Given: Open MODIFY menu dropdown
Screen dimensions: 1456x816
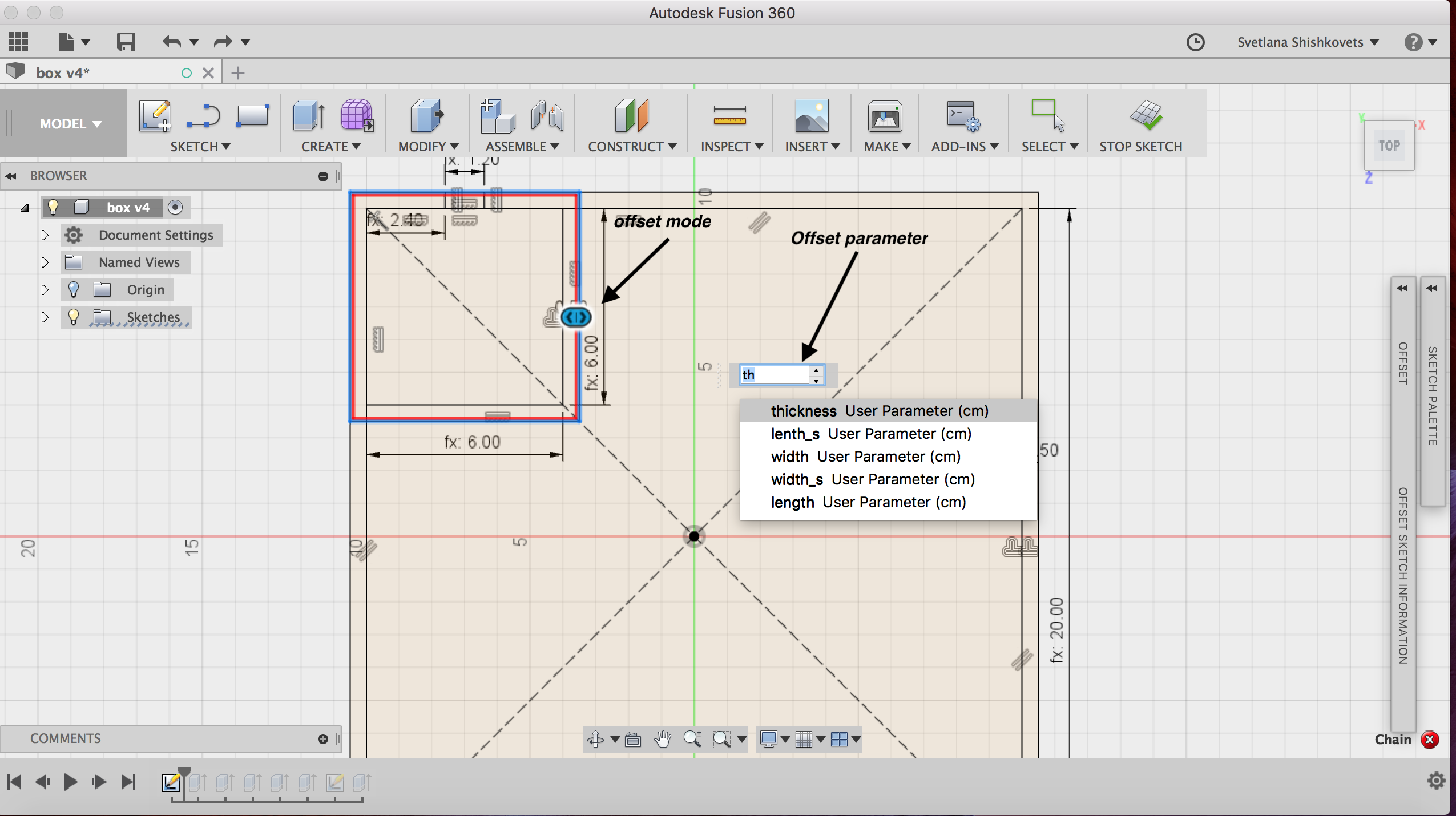Looking at the screenshot, I should click(x=428, y=146).
